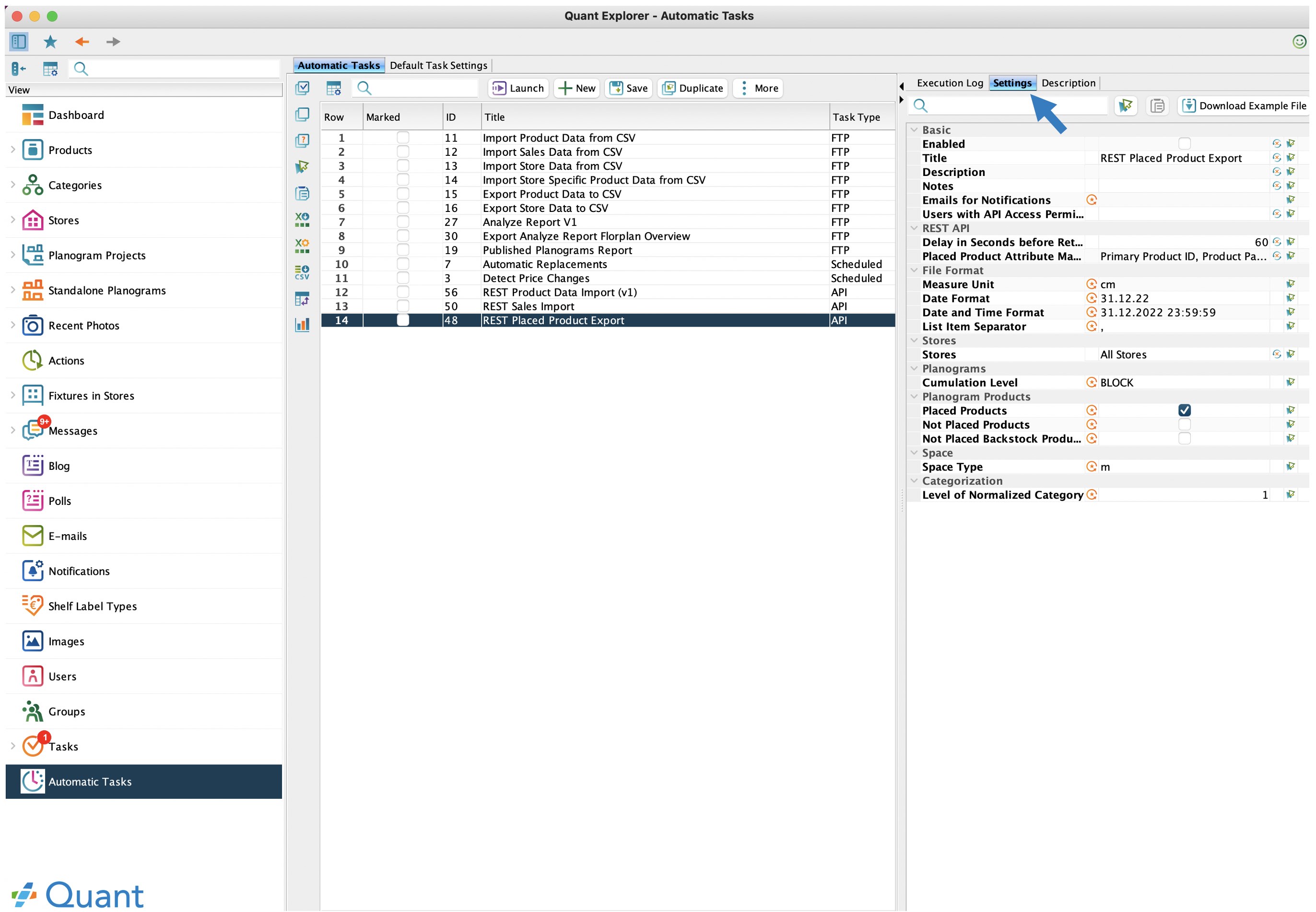1316x912 pixels.
Task: Click the CSV export icon
Action: tap(302, 272)
